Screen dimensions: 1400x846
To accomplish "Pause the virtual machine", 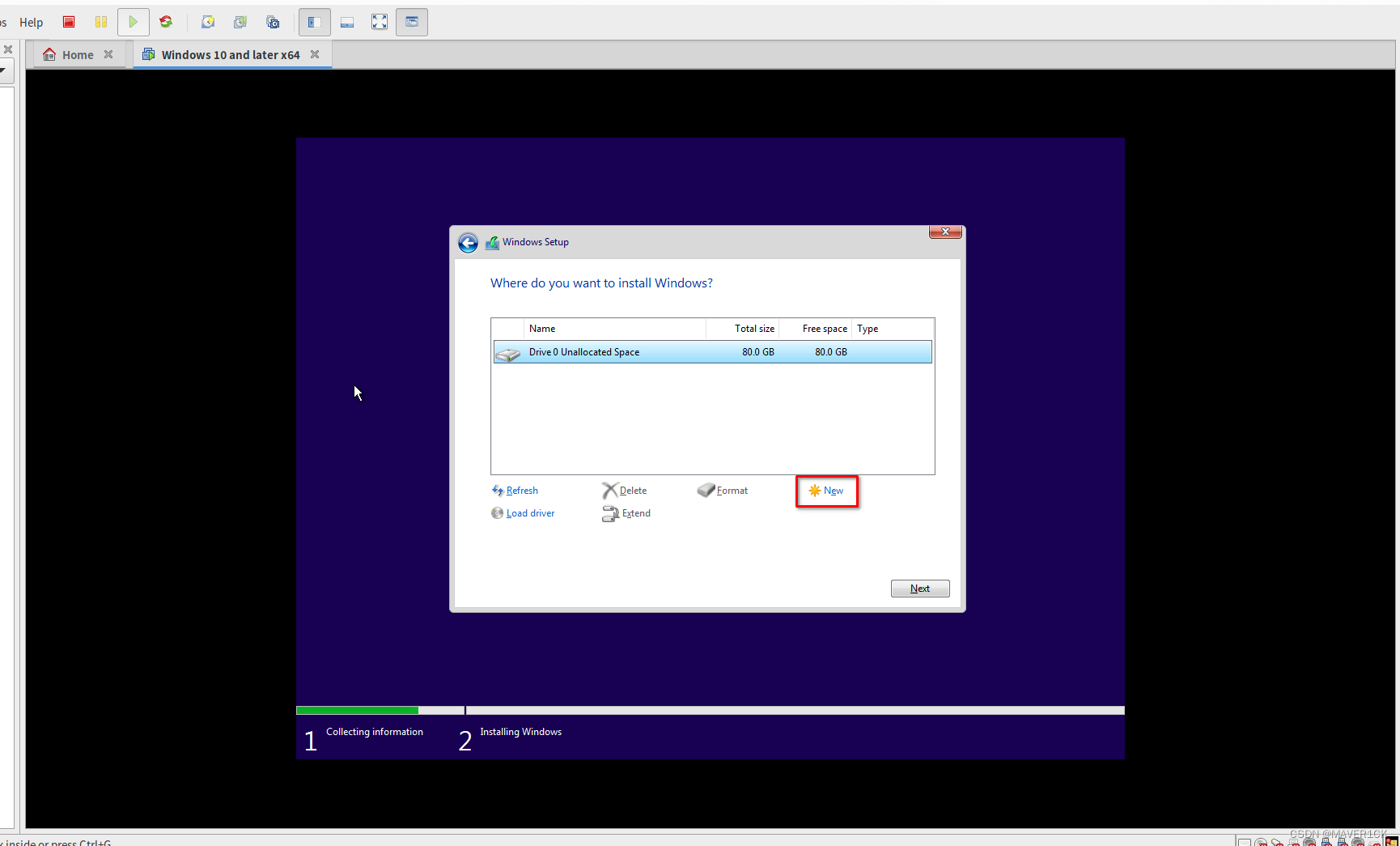I will (101, 22).
